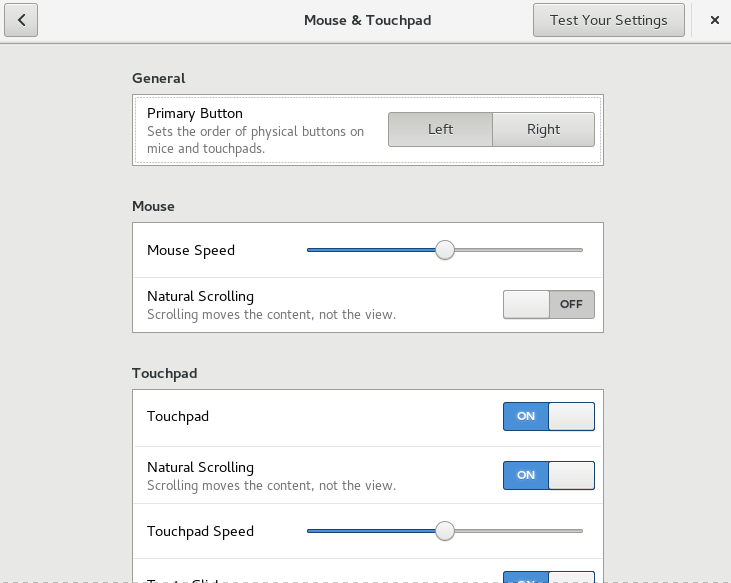Click the blue filled part of Touchpad Speed track
Image resolution: width=731 pixels, height=583 pixels.
point(370,531)
